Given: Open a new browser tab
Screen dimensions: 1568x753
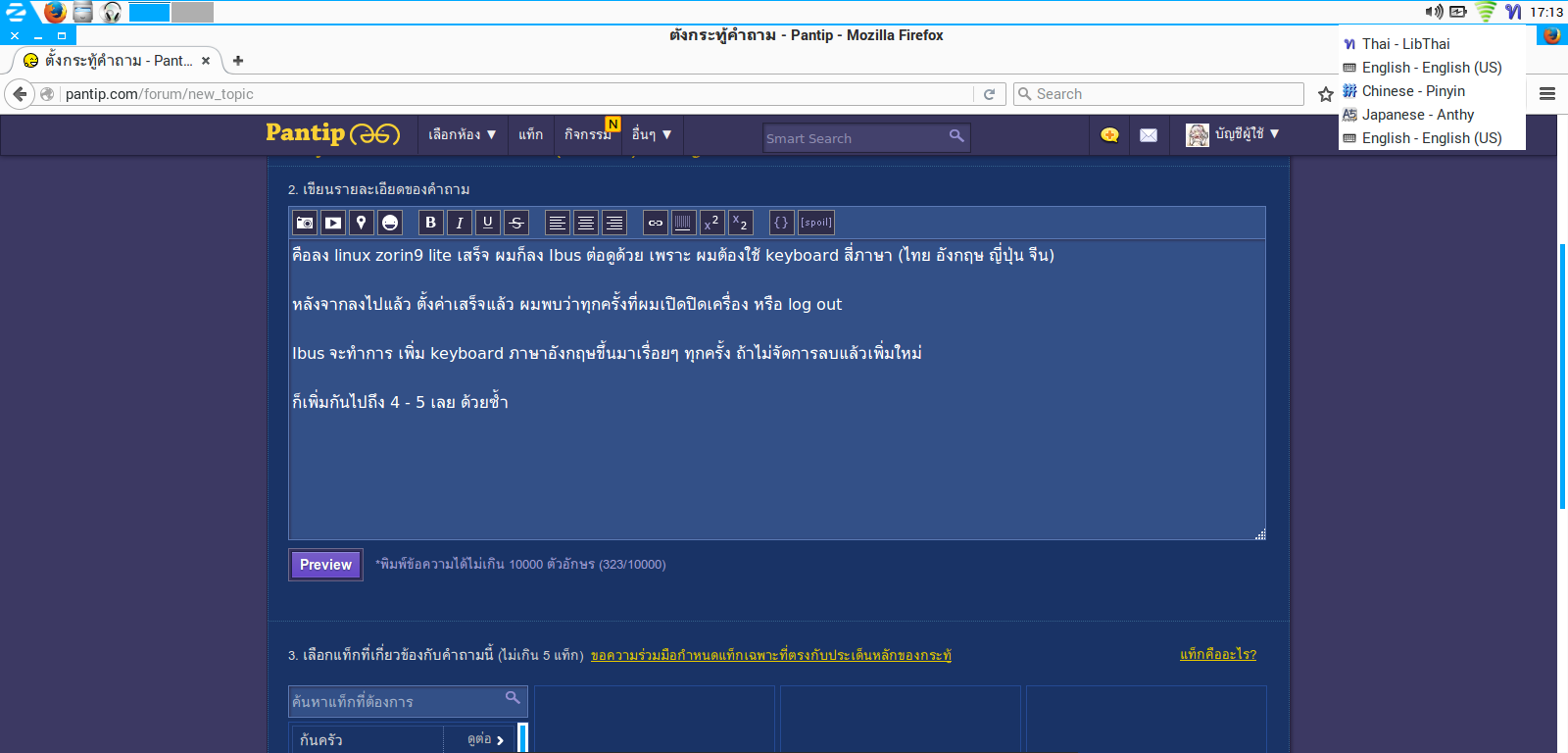Looking at the screenshot, I should (x=238, y=61).
